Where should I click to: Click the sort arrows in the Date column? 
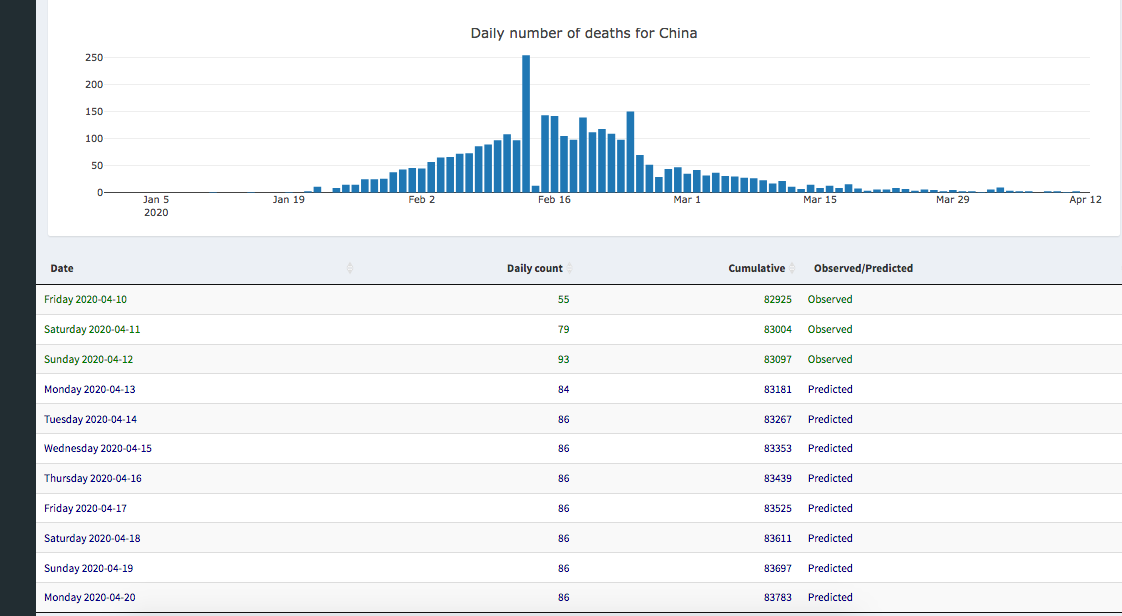click(350, 268)
